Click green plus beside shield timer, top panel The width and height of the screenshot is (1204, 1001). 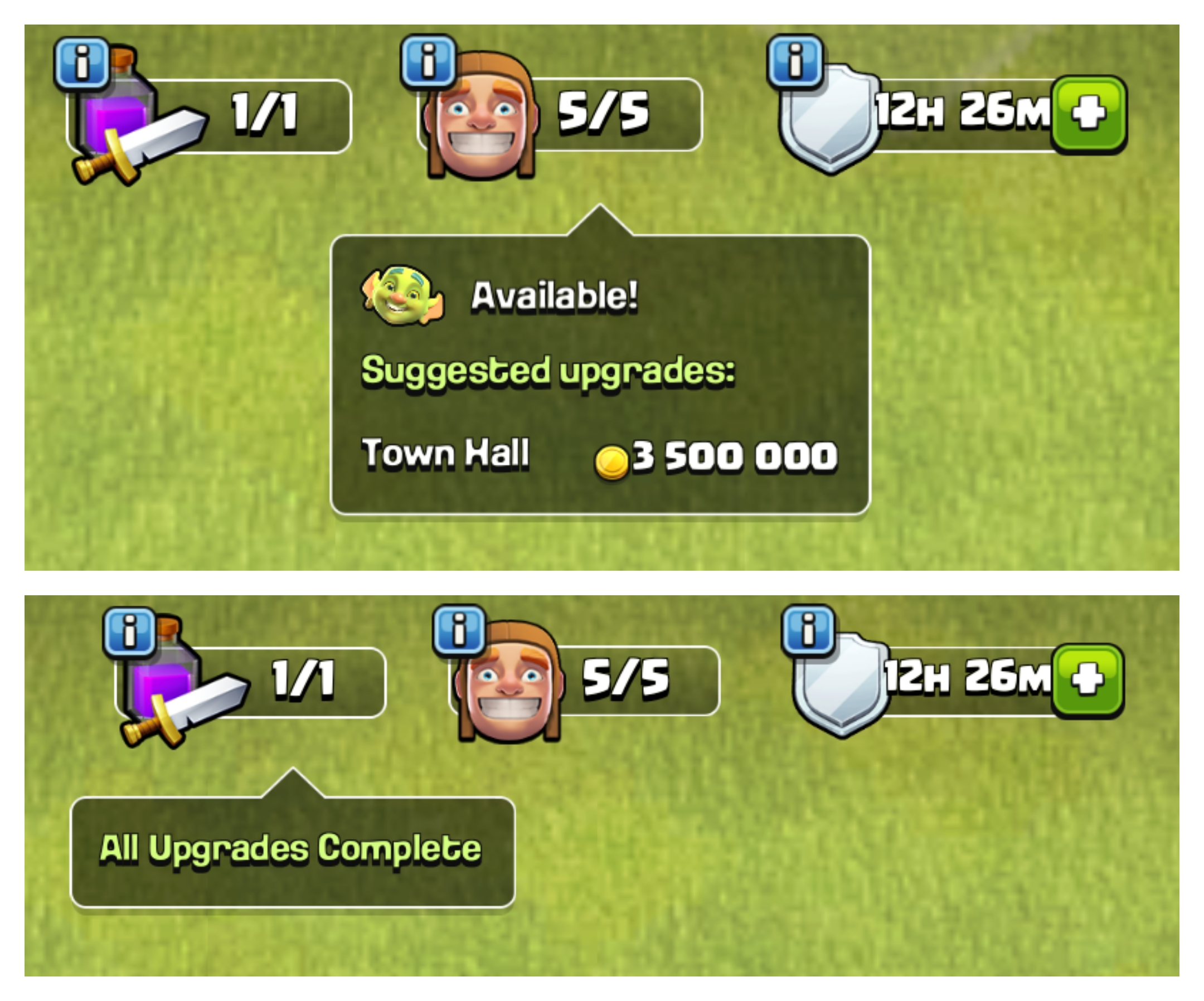tap(1089, 114)
